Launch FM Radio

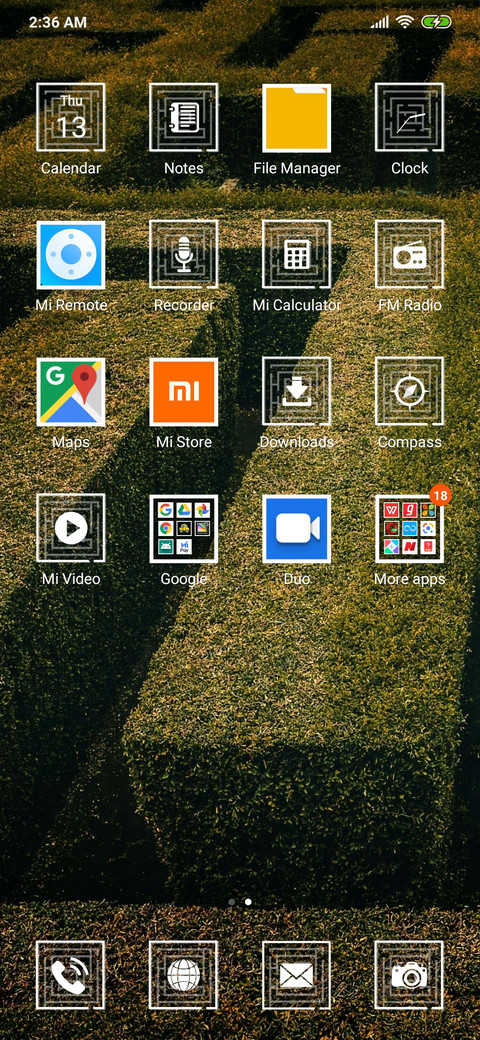pos(409,255)
